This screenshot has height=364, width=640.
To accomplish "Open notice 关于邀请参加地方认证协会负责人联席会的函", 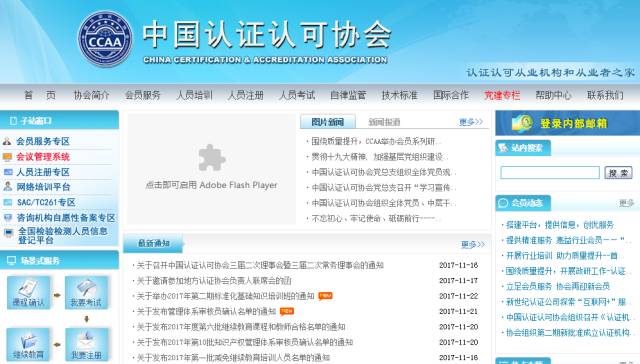I will (x=214, y=280).
